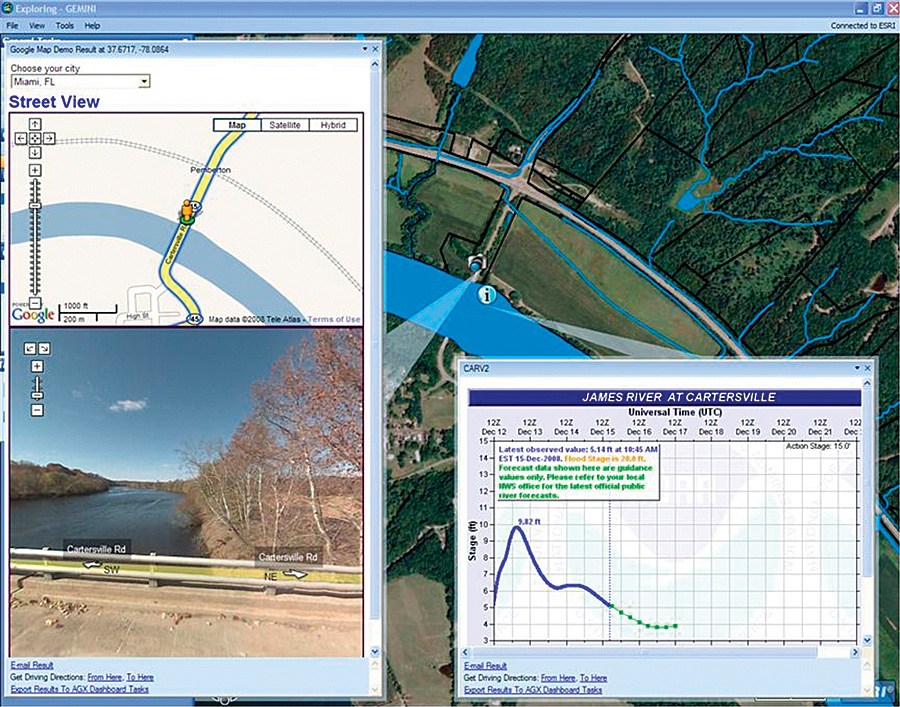The width and height of the screenshot is (900, 707).
Task: Move NE along Cartersville Rd in street view
Action: point(294,573)
